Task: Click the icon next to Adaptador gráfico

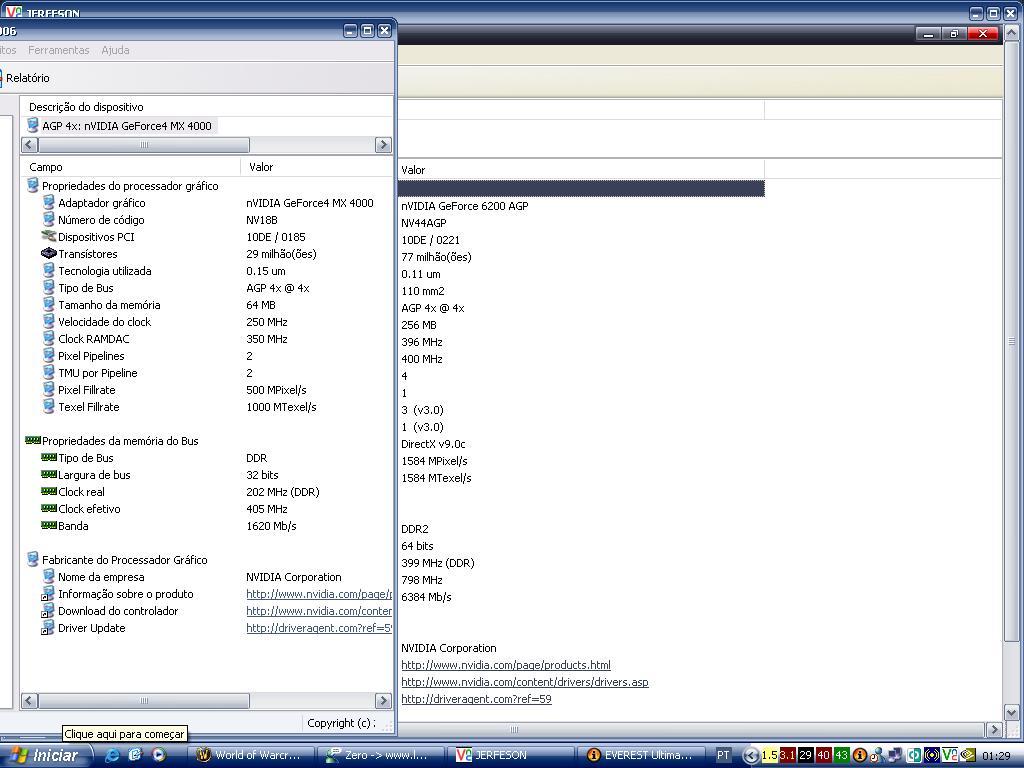Action: pyautogui.click(x=48, y=202)
